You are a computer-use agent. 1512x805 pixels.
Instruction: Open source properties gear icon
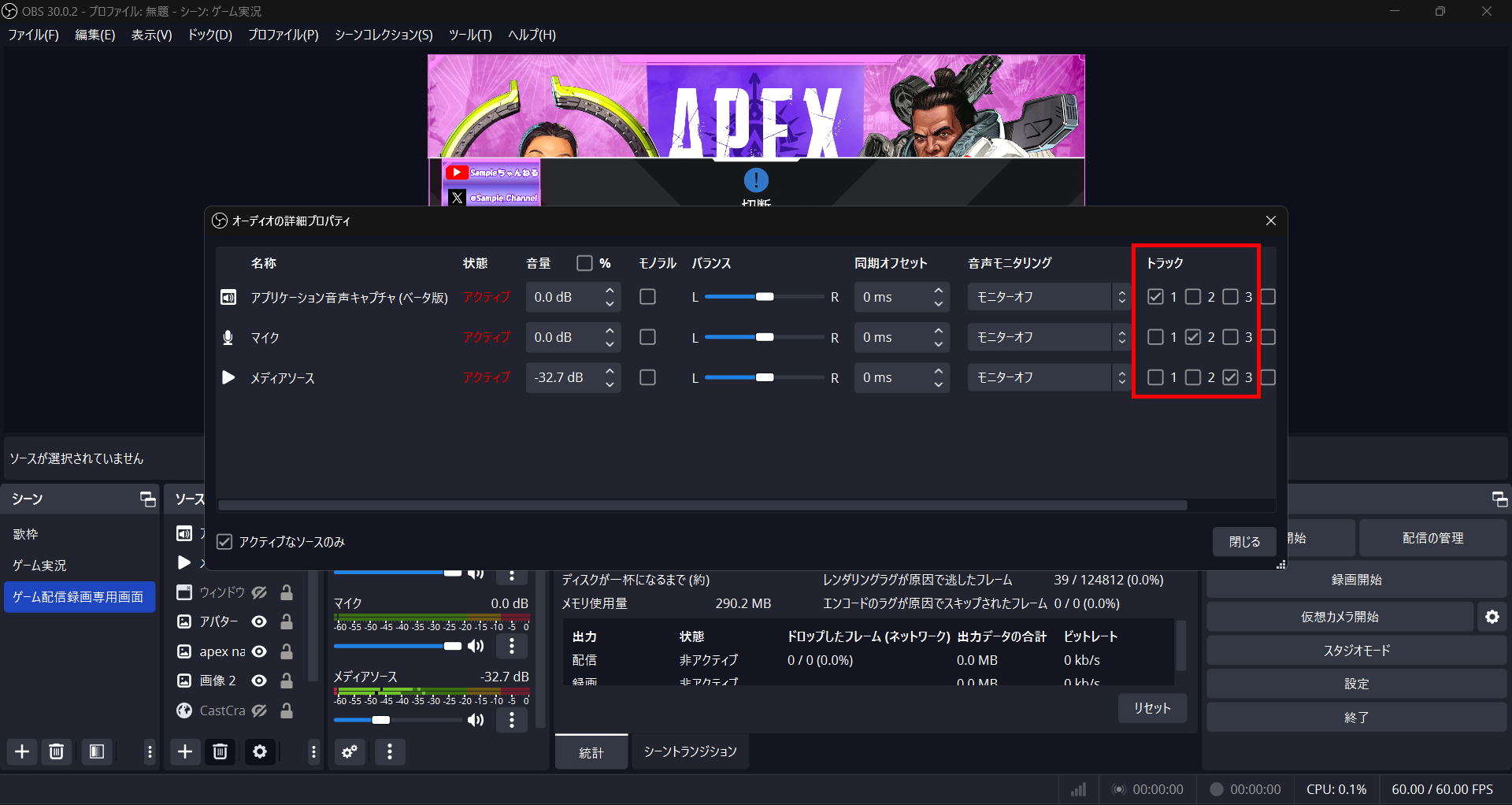click(x=260, y=751)
